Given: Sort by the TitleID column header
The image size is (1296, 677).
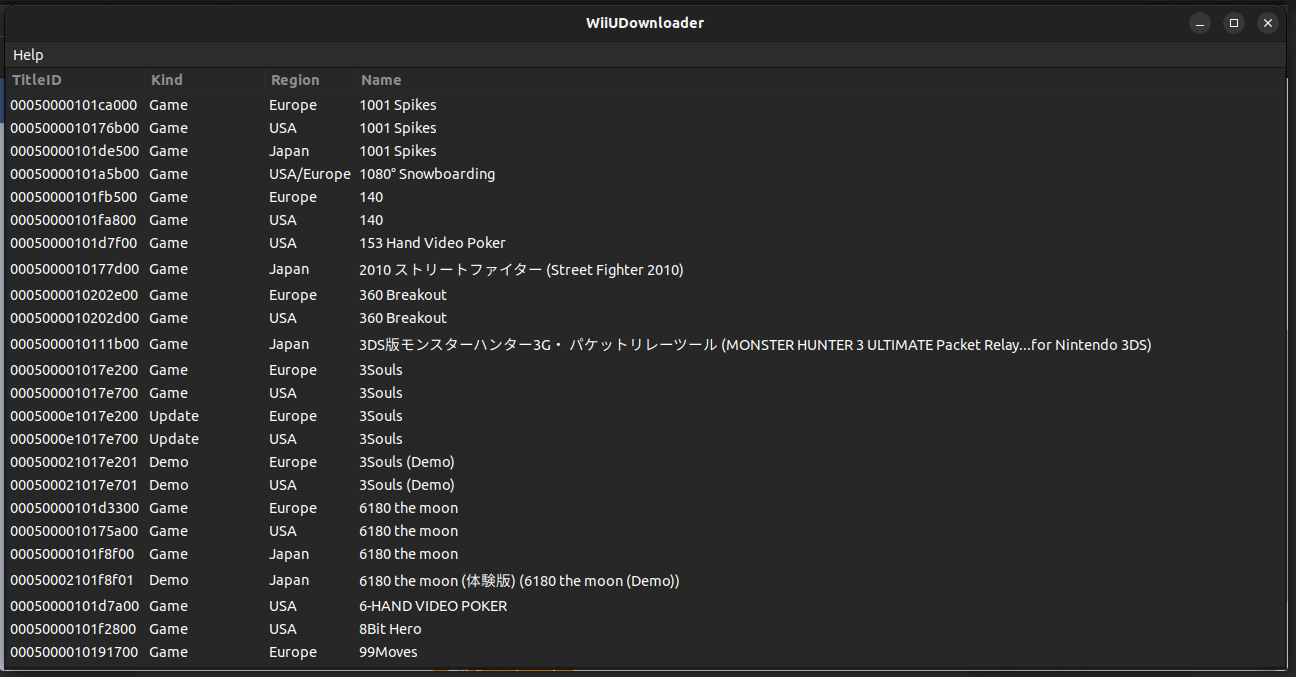Looking at the screenshot, I should point(37,80).
